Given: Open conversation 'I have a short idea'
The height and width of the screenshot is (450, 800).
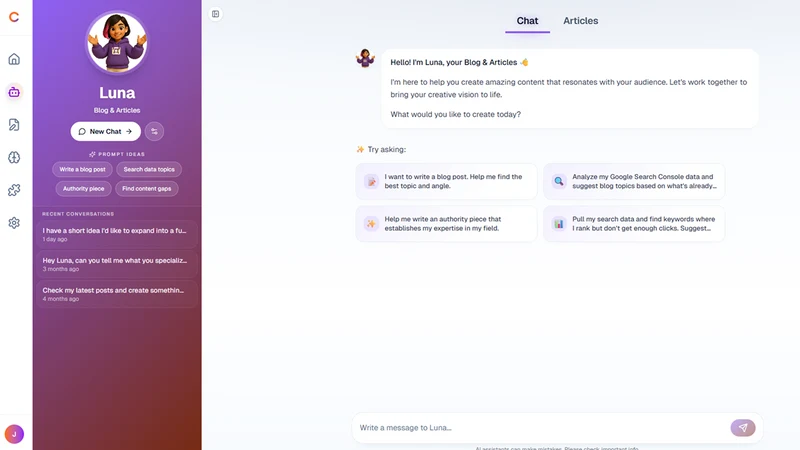Looking at the screenshot, I should (116, 234).
